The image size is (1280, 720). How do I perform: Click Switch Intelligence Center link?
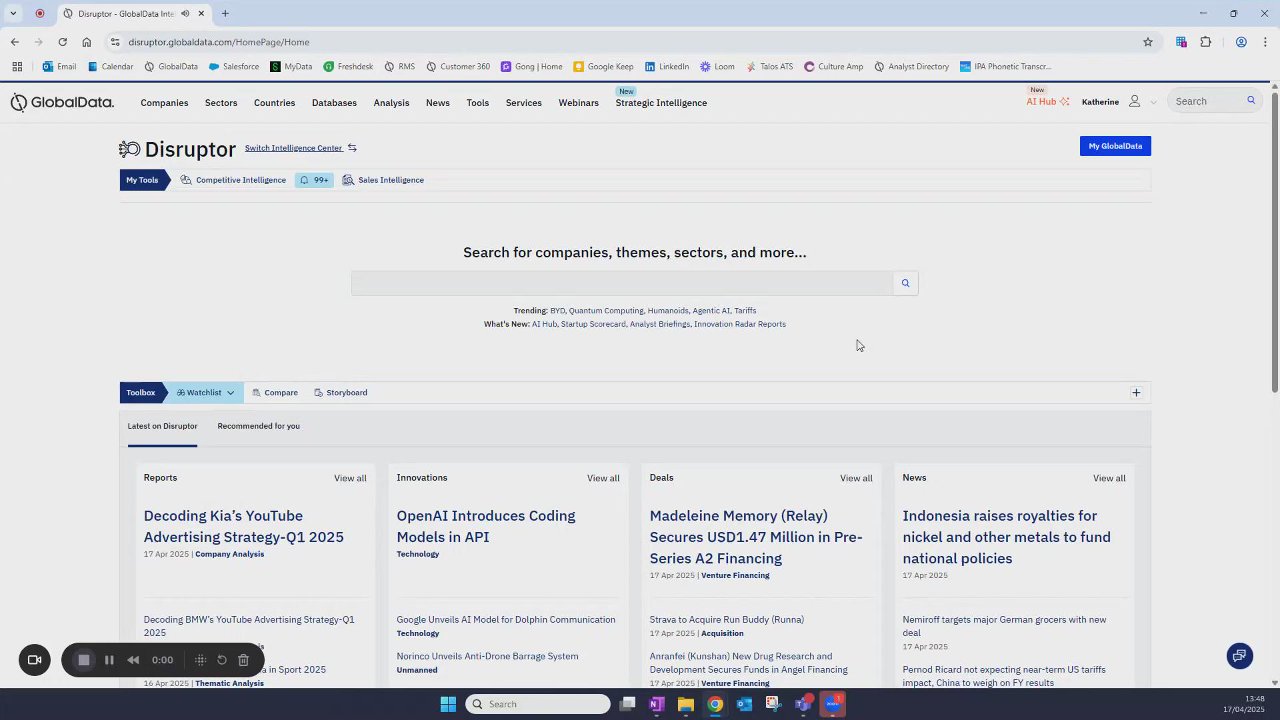[293, 148]
